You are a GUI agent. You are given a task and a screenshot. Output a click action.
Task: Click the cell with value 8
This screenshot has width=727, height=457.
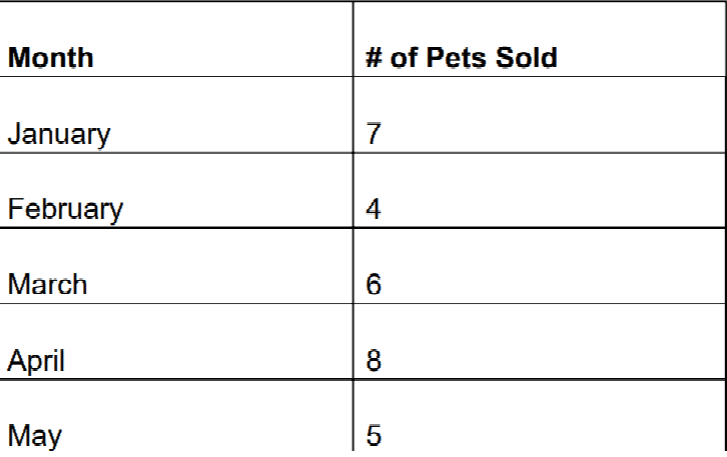click(x=539, y=342)
